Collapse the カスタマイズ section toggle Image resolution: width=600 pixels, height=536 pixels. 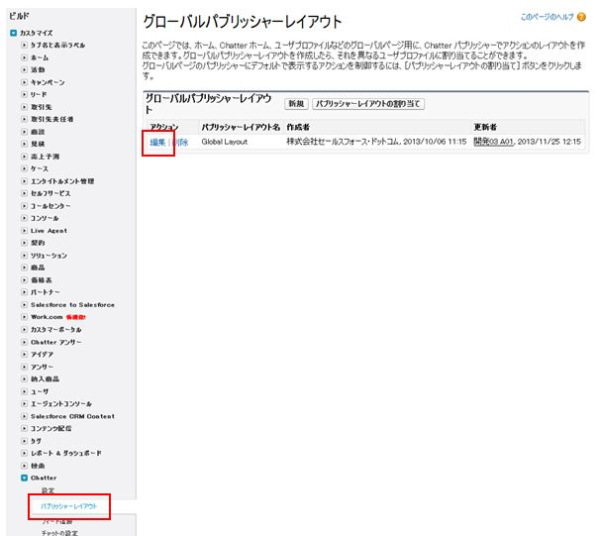(13, 33)
